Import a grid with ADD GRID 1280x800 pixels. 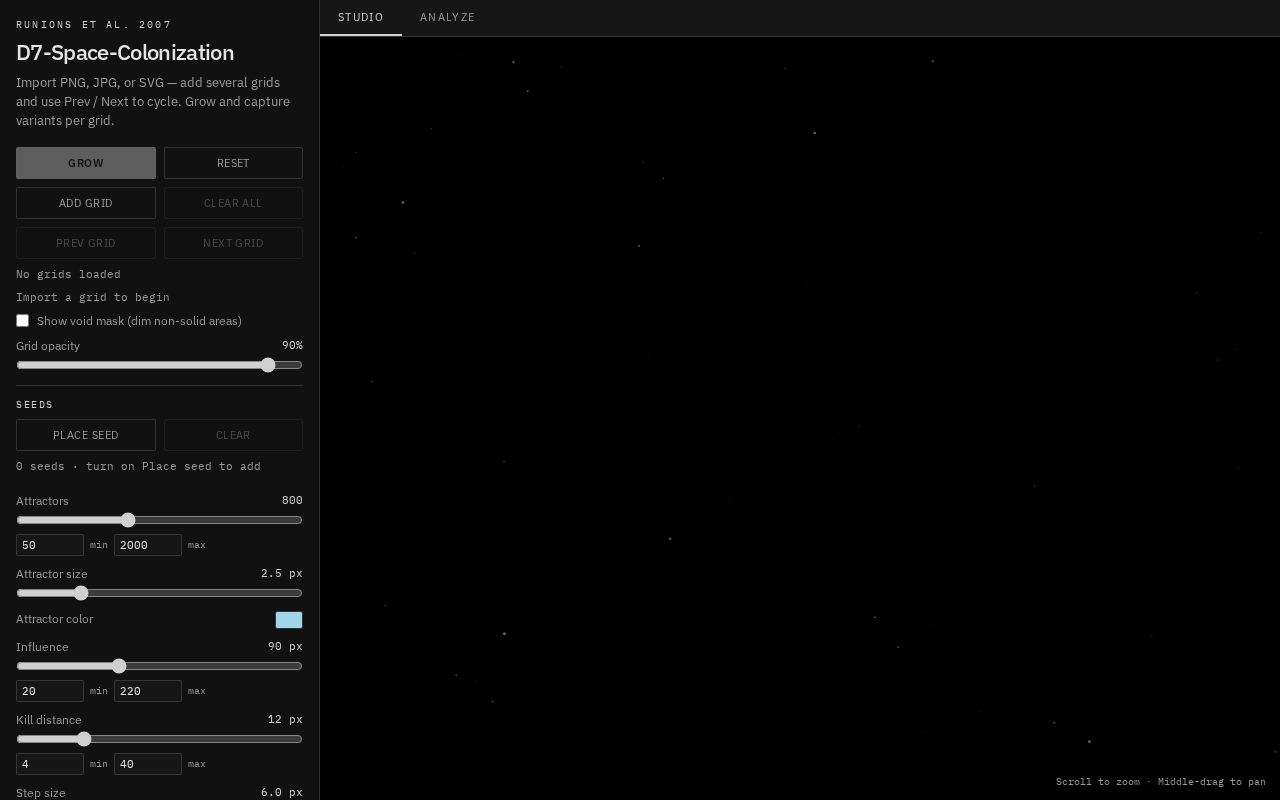point(86,203)
